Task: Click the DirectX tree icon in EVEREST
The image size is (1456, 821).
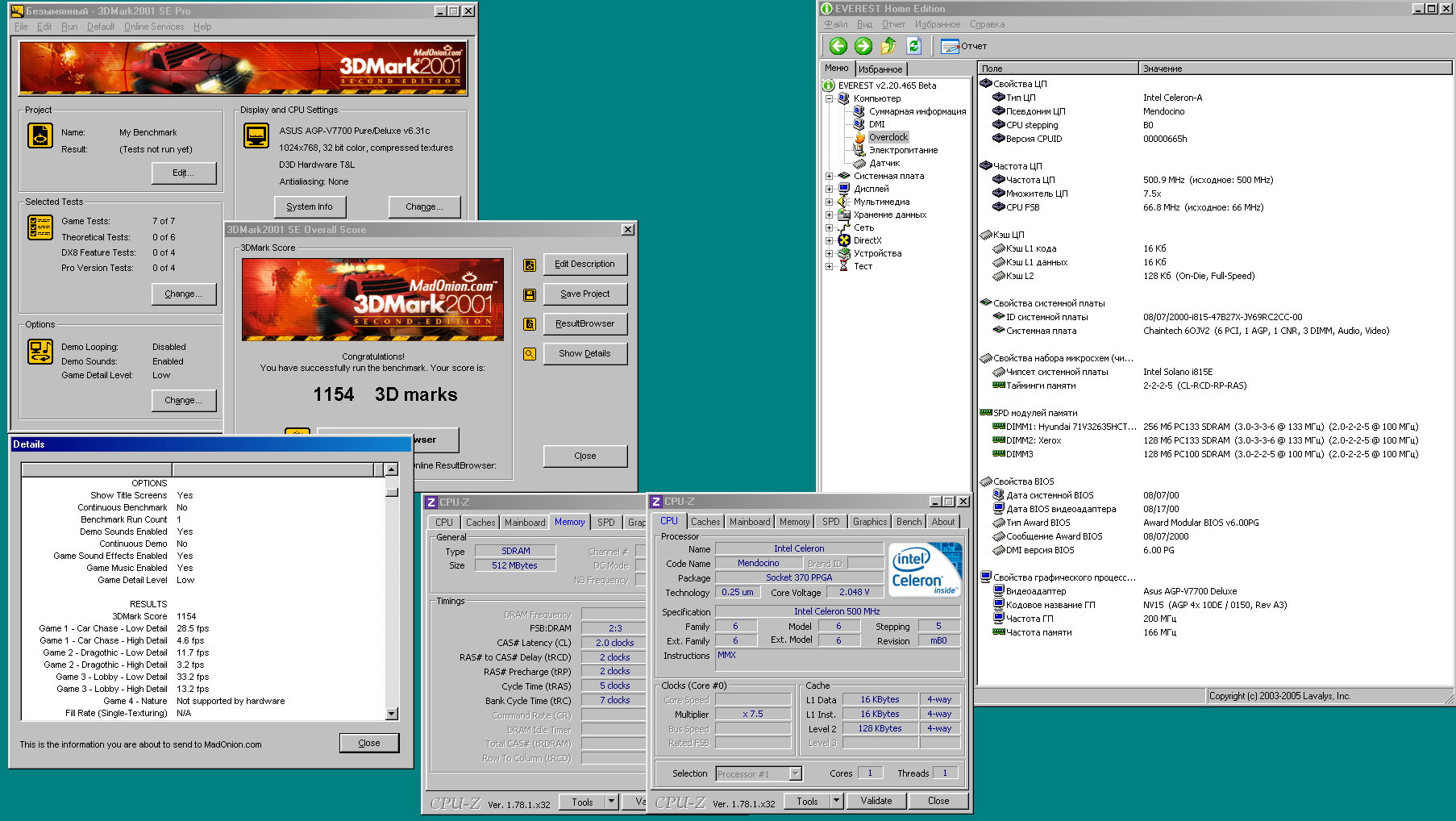Action: pos(844,240)
